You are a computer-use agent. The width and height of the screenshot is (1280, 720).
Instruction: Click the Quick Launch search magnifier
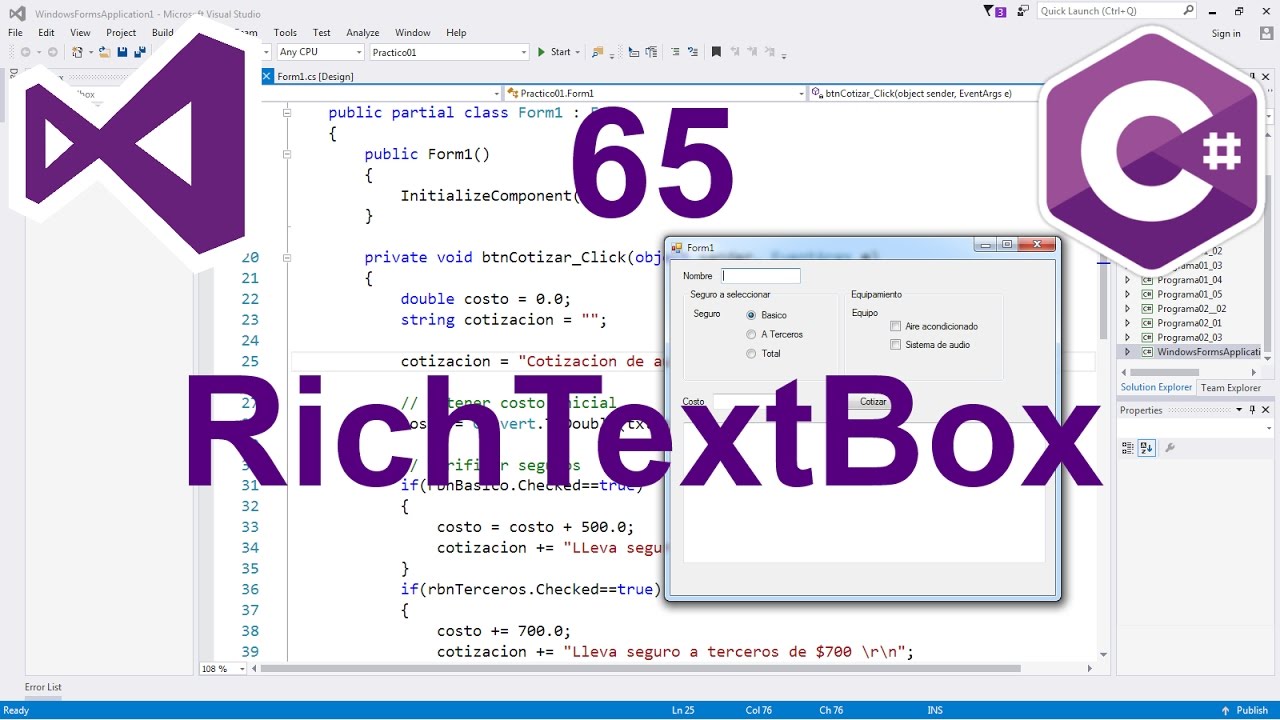(x=1188, y=10)
